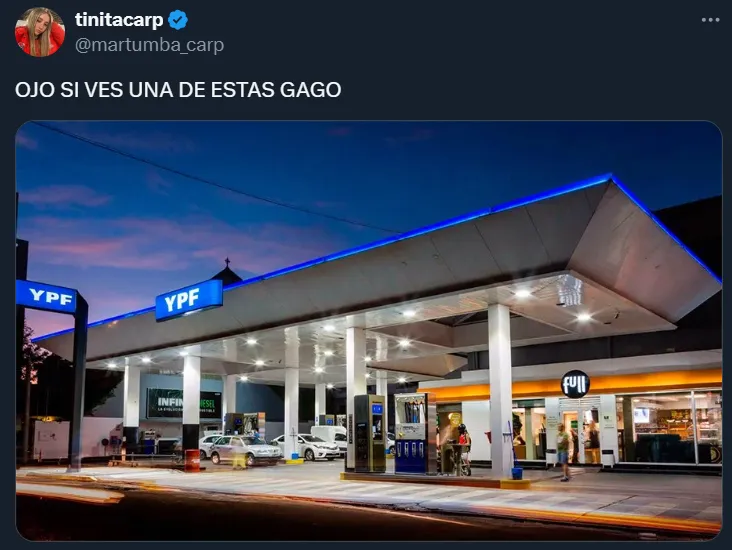The width and height of the screenshot is (732, 550).
Task: Click the blue verified badge
Action: 178,20
